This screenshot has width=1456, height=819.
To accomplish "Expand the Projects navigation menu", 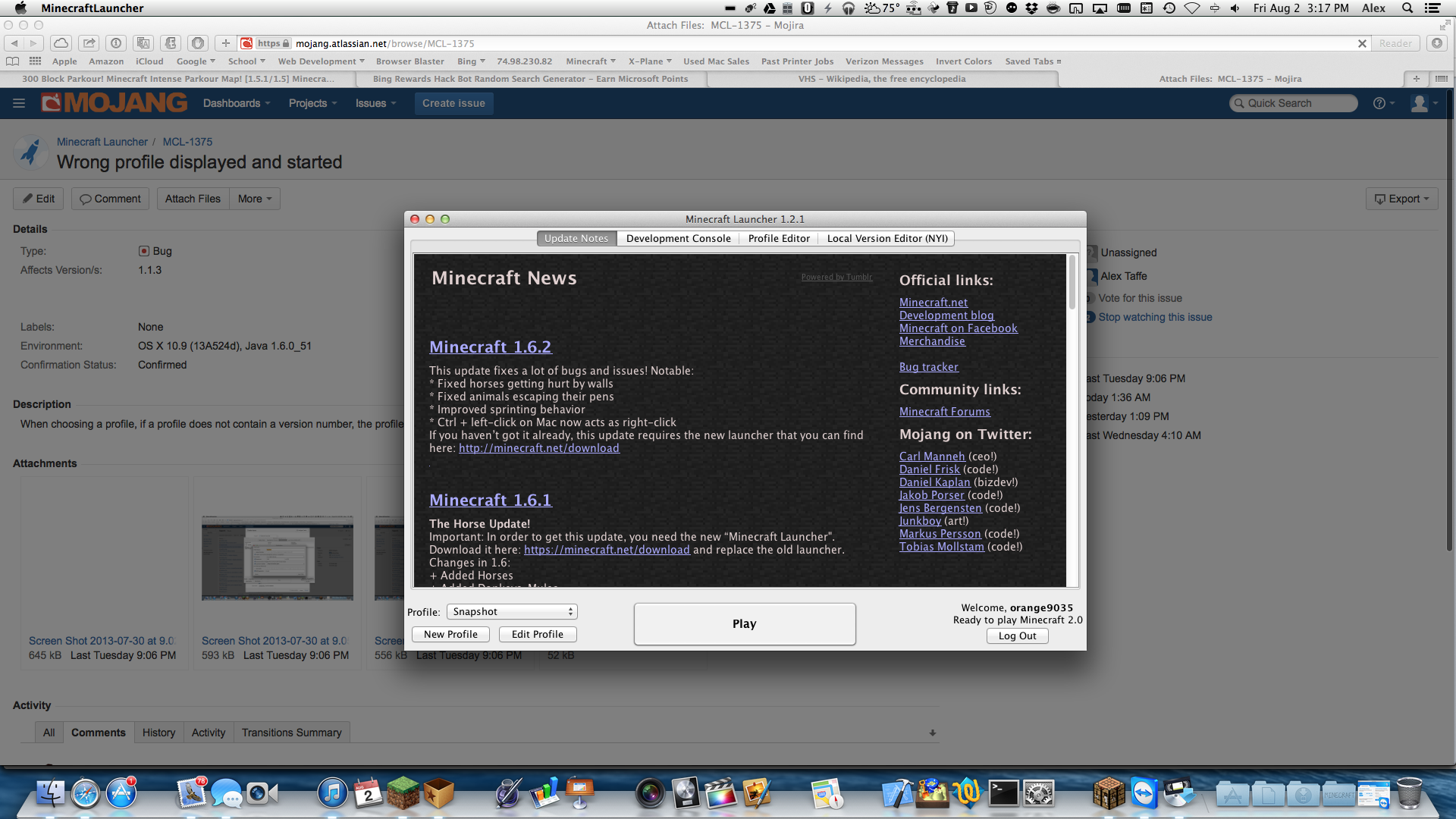I will [312, 103].
